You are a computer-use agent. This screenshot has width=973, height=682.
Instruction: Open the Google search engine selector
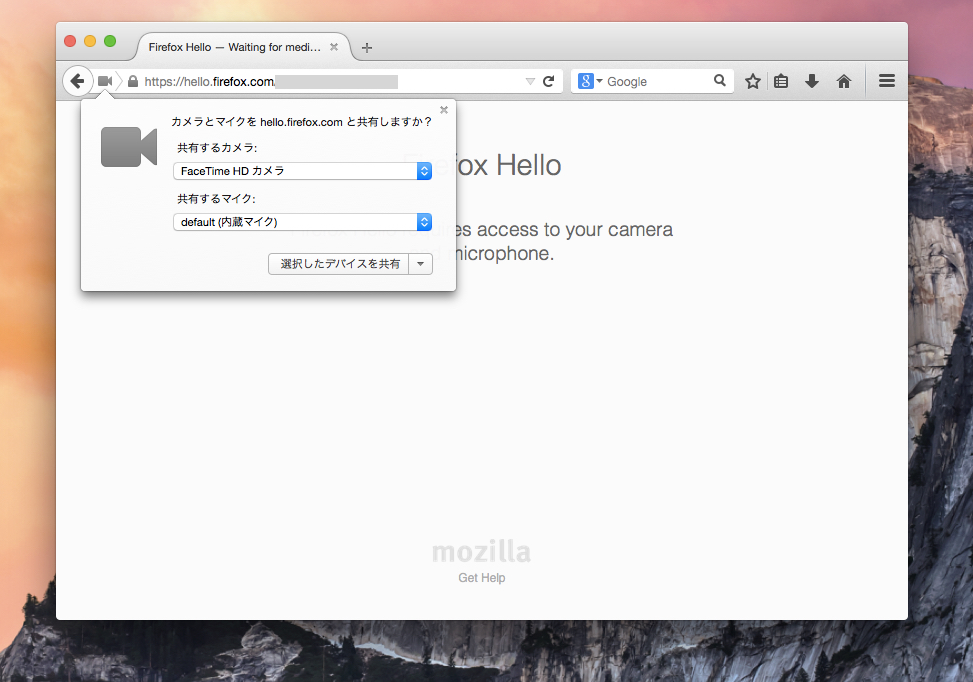590,81
